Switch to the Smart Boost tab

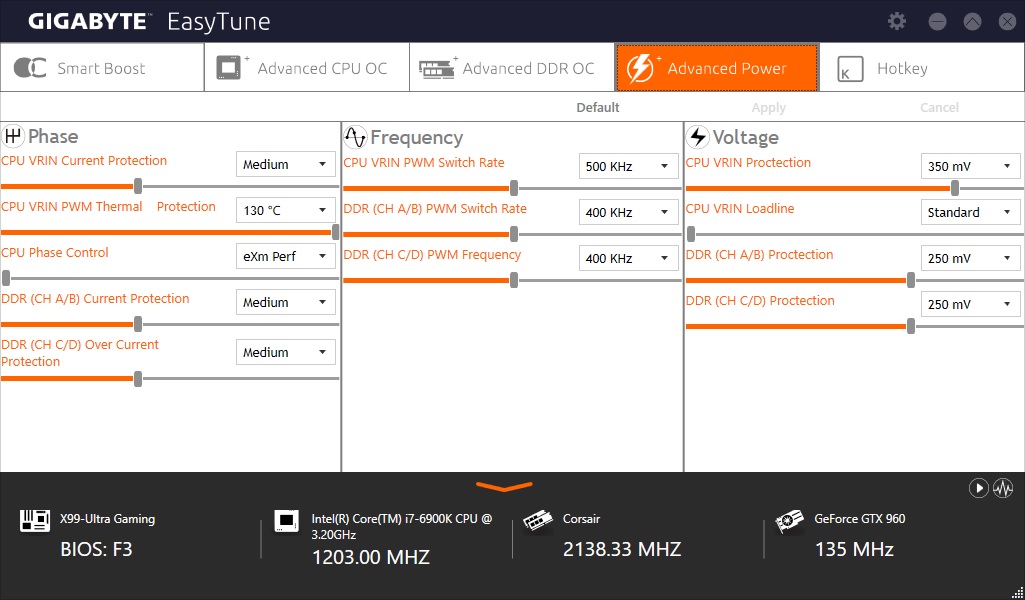click(103, 68)
